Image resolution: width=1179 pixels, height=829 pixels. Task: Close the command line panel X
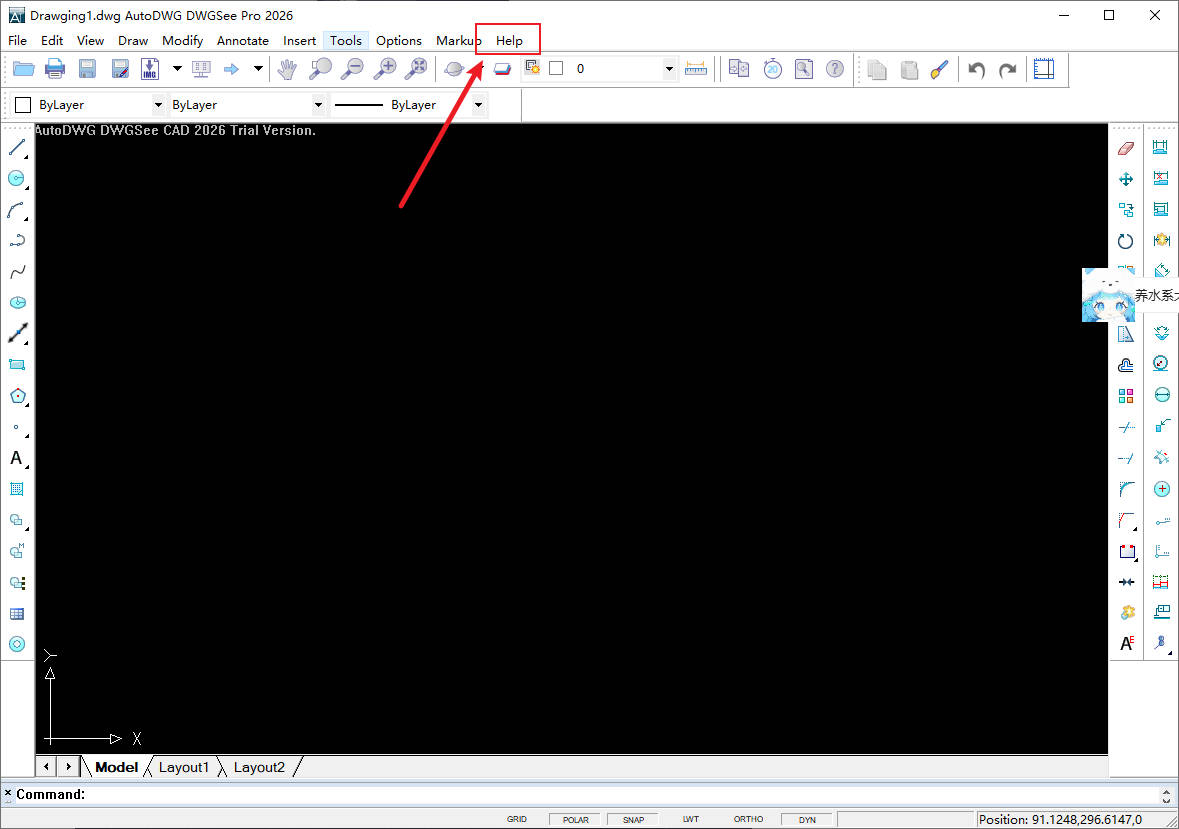click(x=8, y=792)
